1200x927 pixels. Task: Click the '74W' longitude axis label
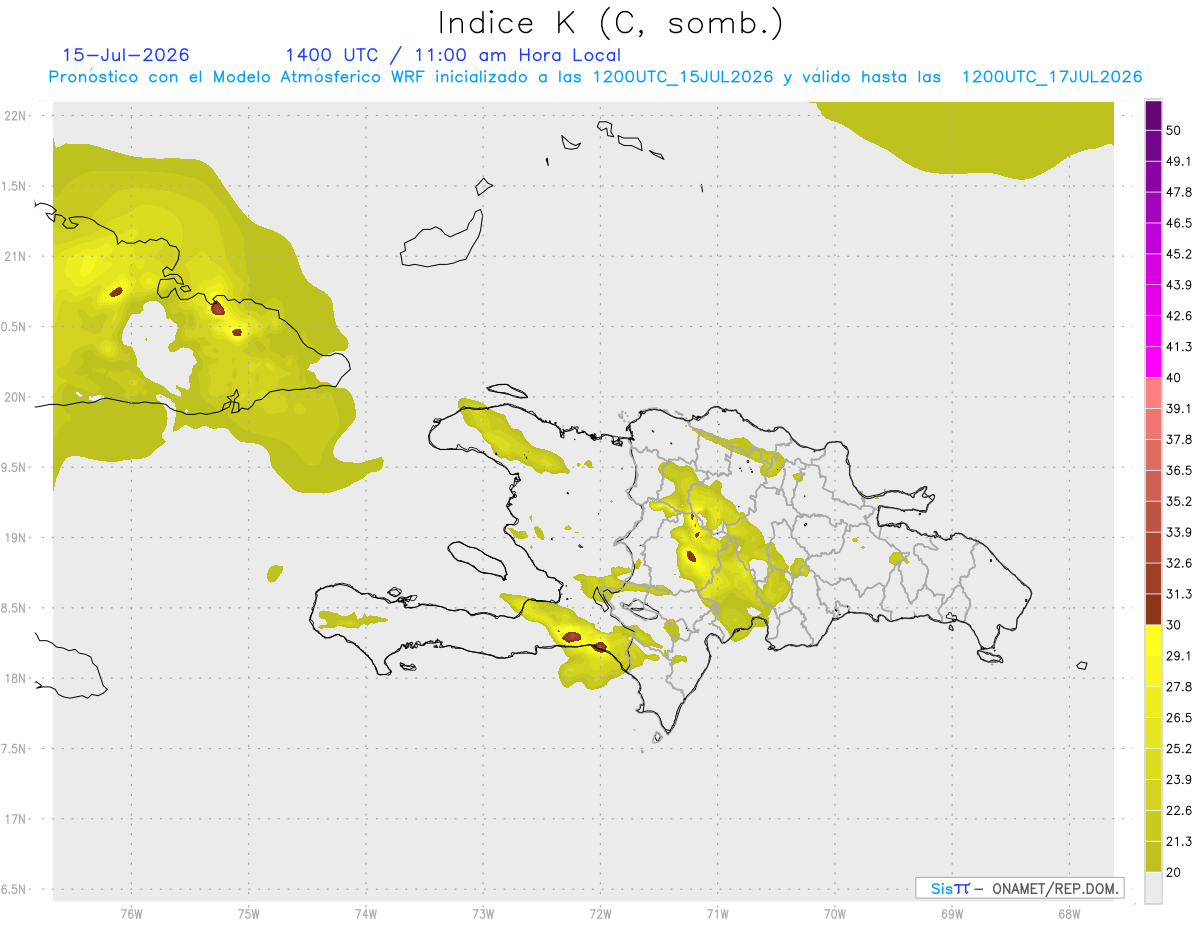click(366, 914)
